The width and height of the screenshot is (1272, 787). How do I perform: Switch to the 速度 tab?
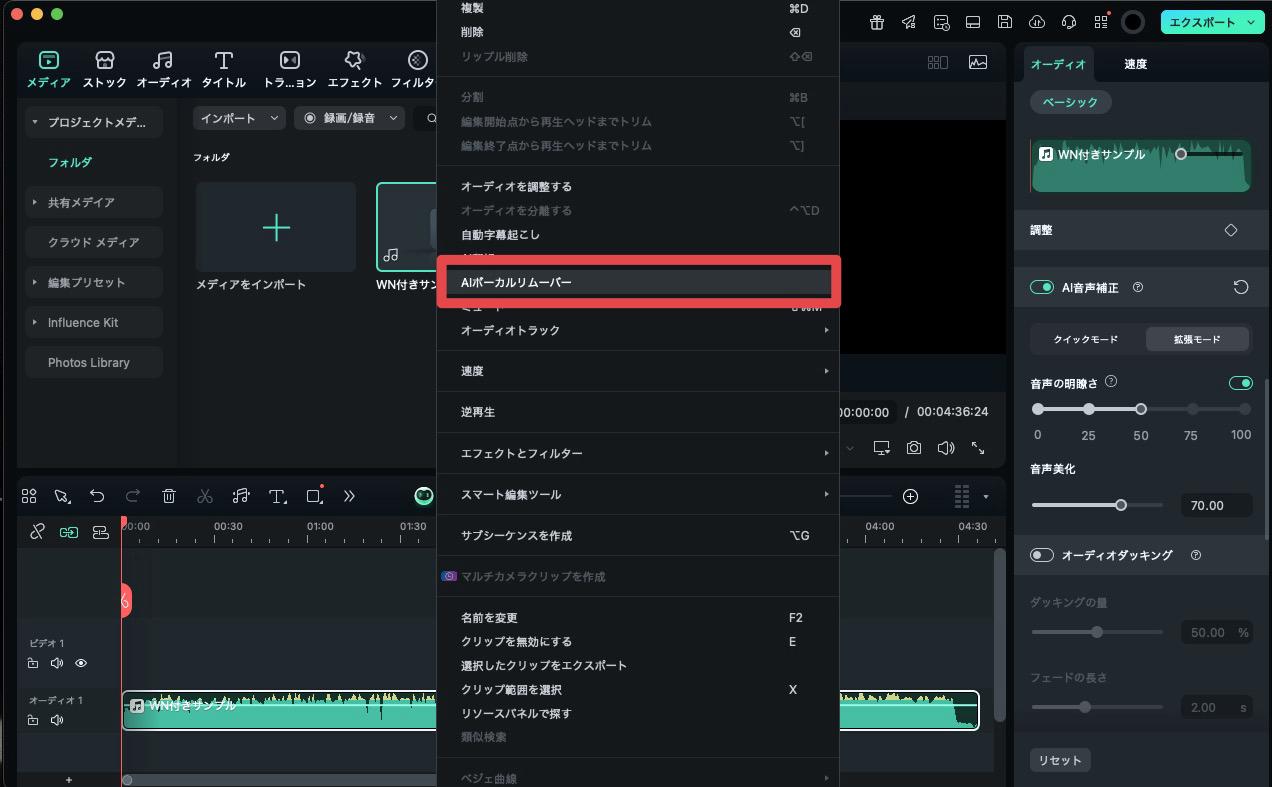point(1135,64)
